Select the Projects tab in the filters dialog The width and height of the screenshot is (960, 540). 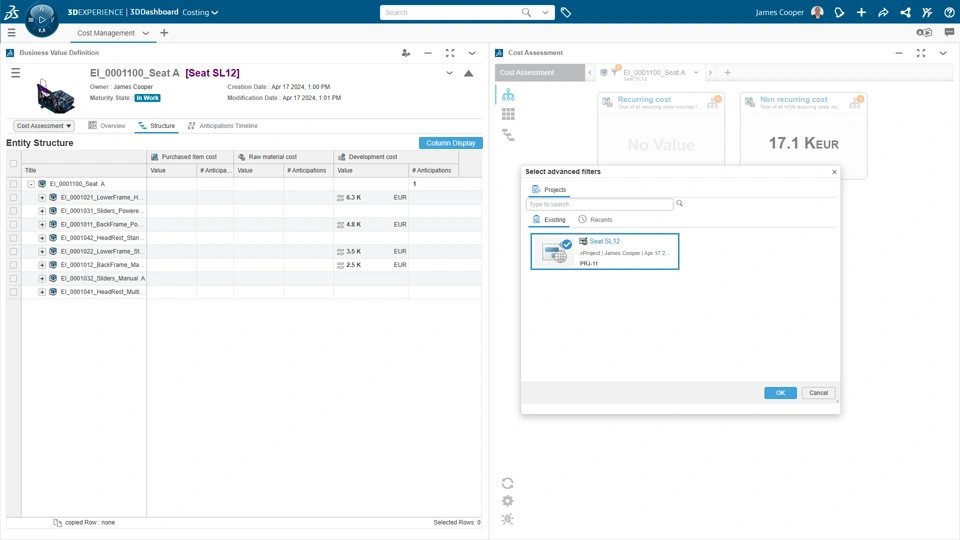(549, 190)
